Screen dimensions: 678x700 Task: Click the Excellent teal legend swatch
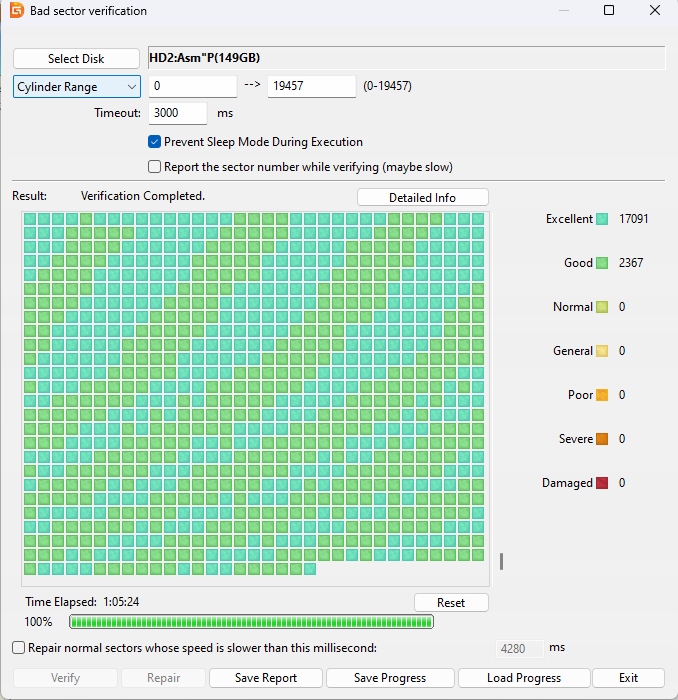click(602, 219)
